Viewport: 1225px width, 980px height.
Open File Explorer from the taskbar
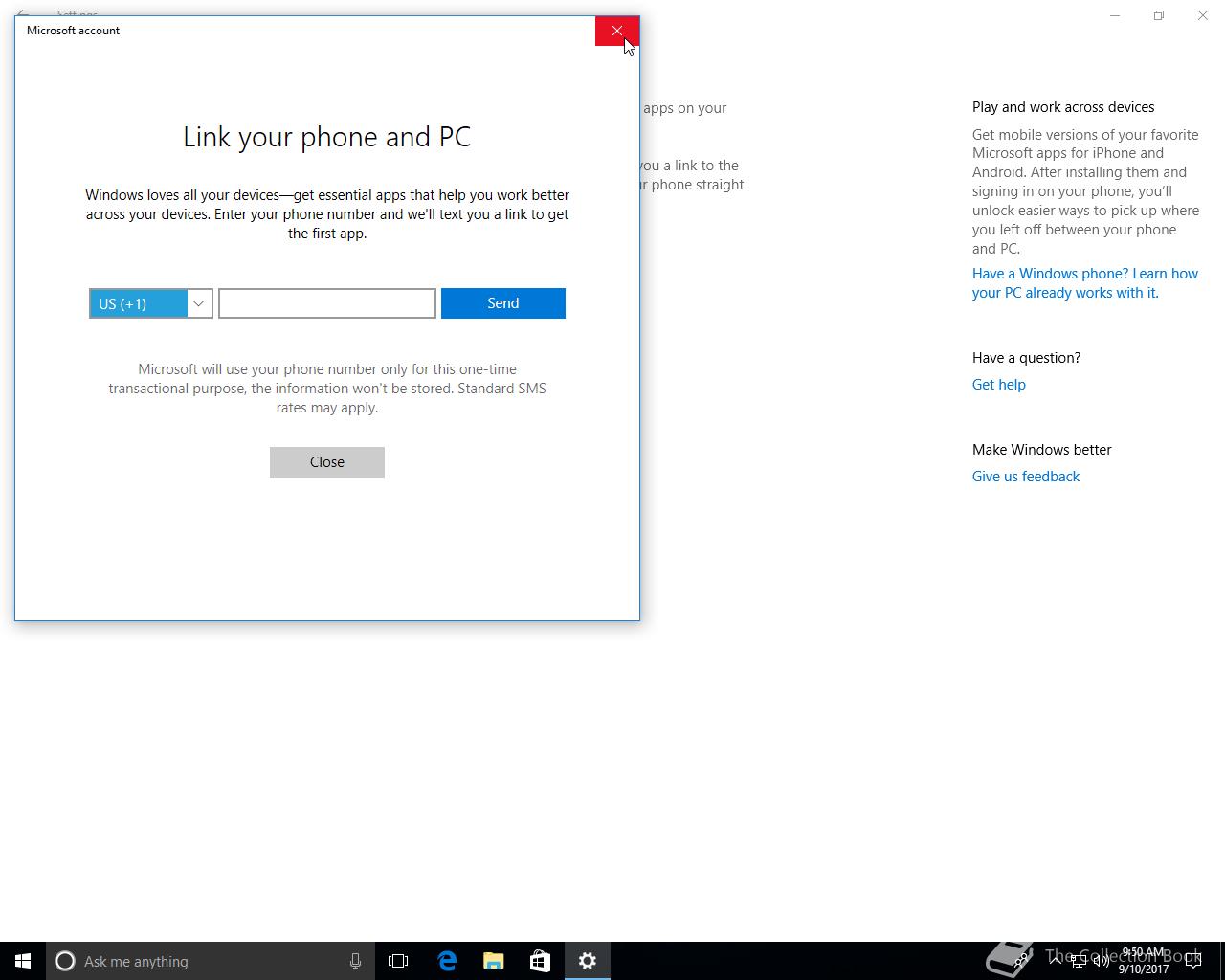[x=494, y=961]
